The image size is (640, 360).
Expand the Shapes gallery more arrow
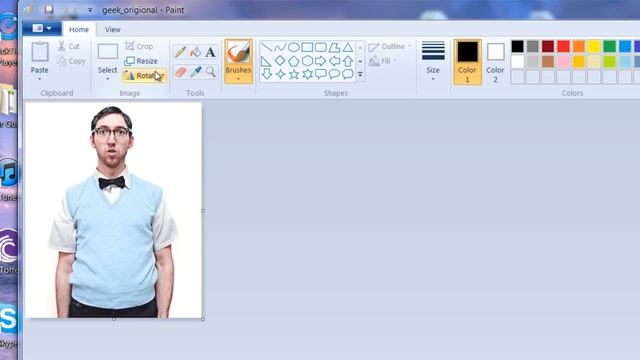coord(360,74)
